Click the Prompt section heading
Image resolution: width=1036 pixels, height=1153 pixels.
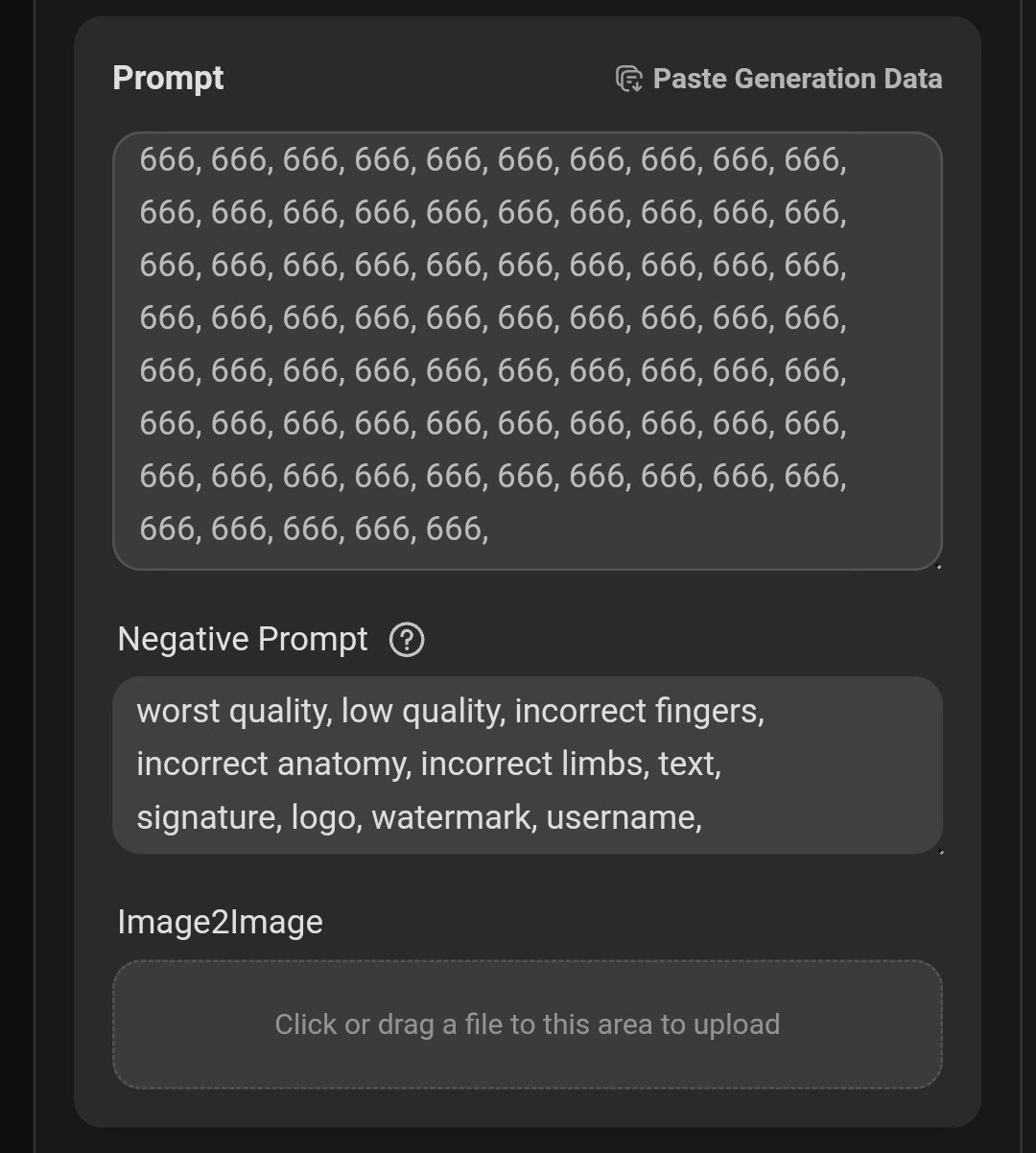pyautogui.click(x=168, y=78)
